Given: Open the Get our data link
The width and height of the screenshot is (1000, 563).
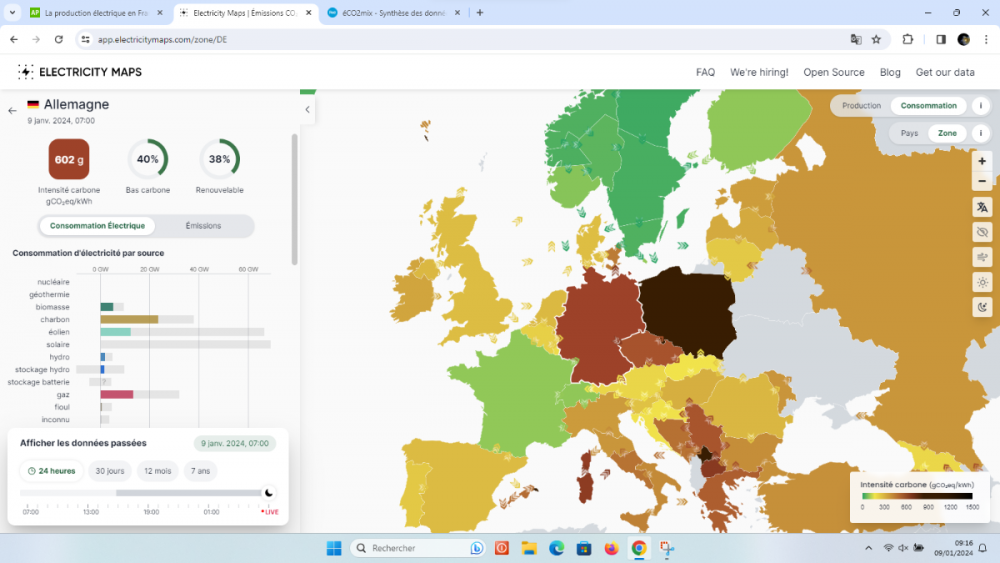Looking at the screenshot, I should point(945,72).
